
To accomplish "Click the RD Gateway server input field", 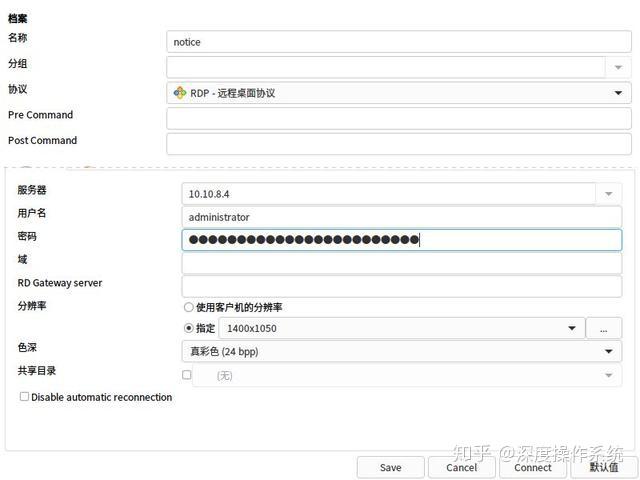I will click(x=402, y=286).
